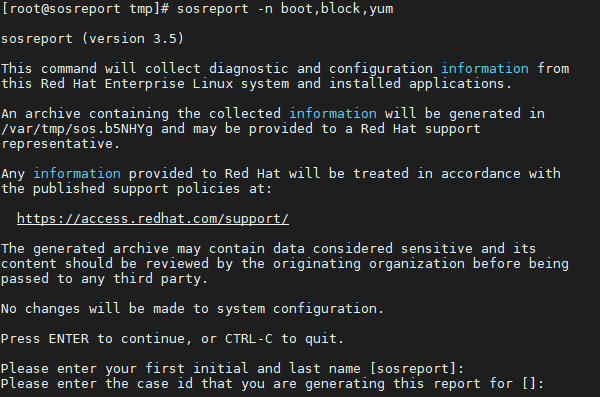
Task: Click the case id prompt line
Action: pos(272,384)
